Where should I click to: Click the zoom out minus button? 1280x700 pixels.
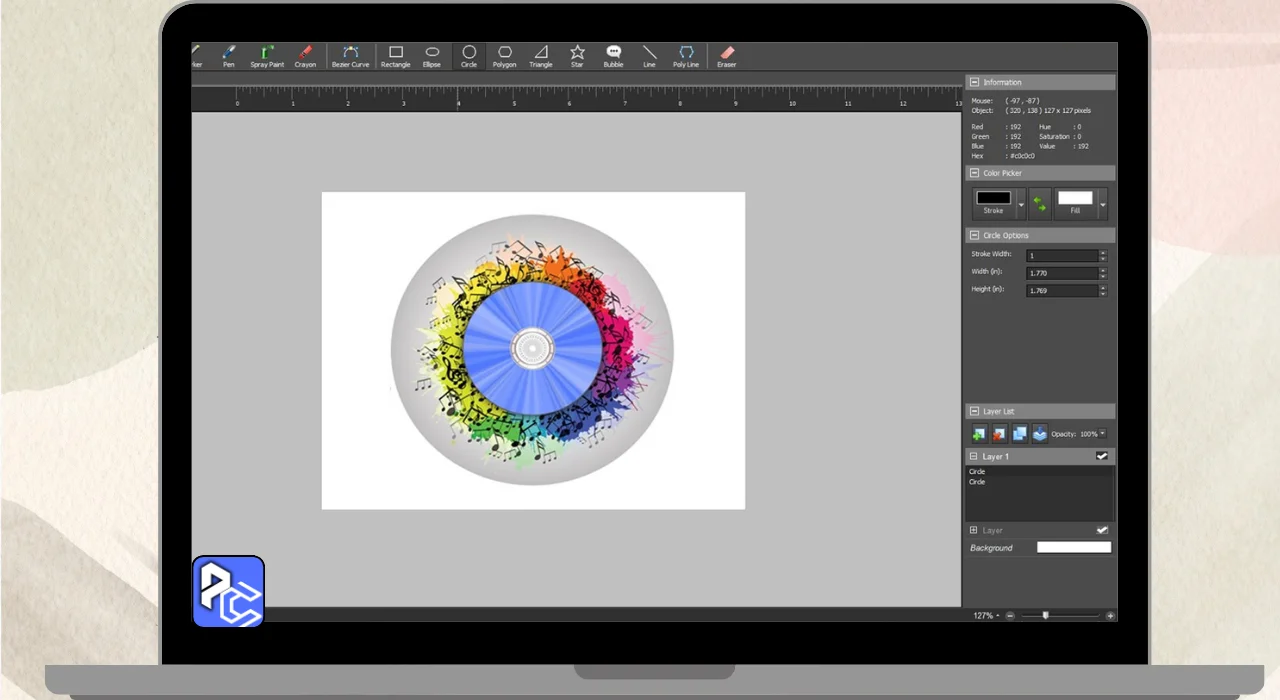tap(1010, 616)
